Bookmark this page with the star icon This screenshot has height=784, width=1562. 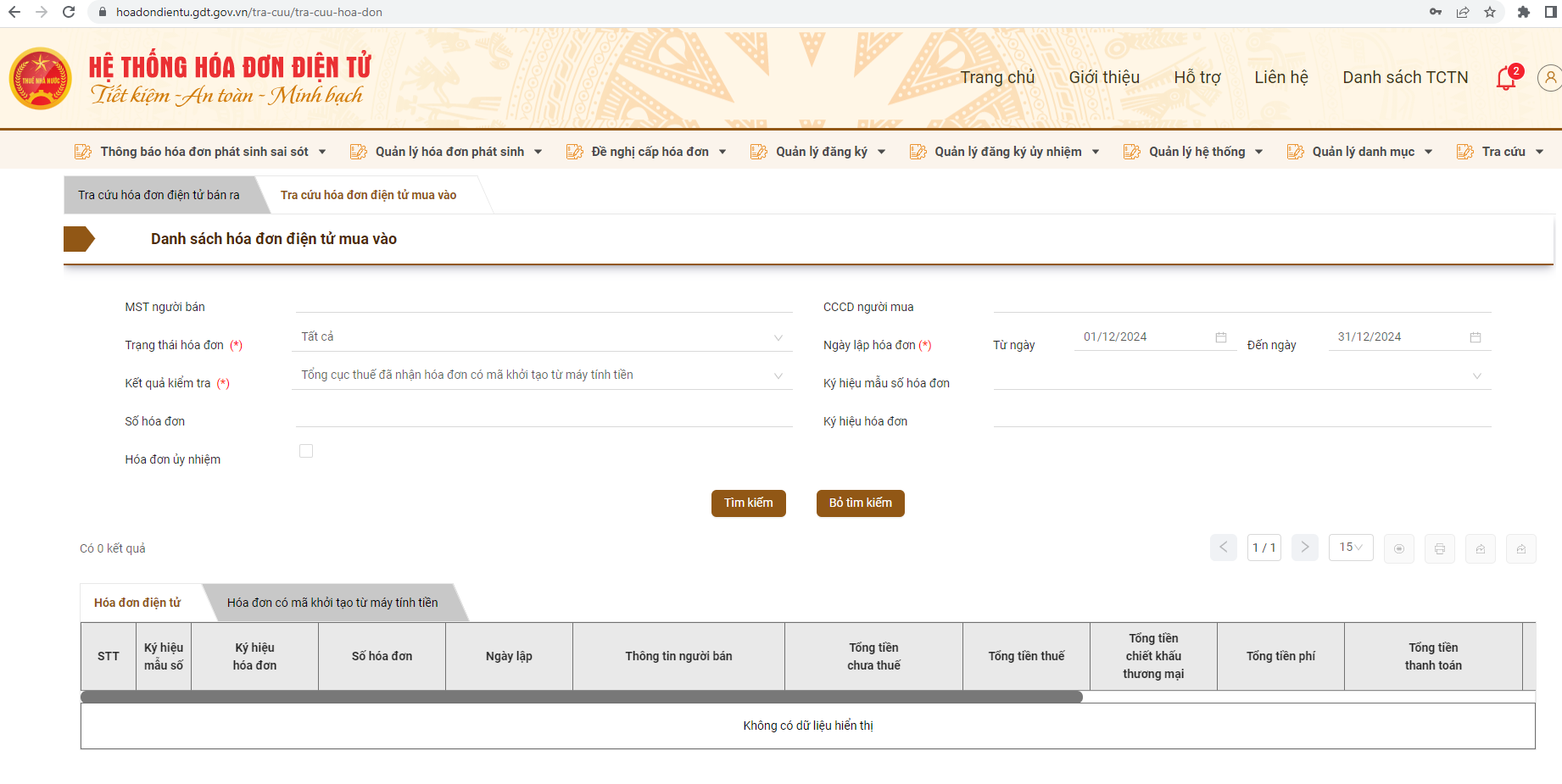(1490, 12)
